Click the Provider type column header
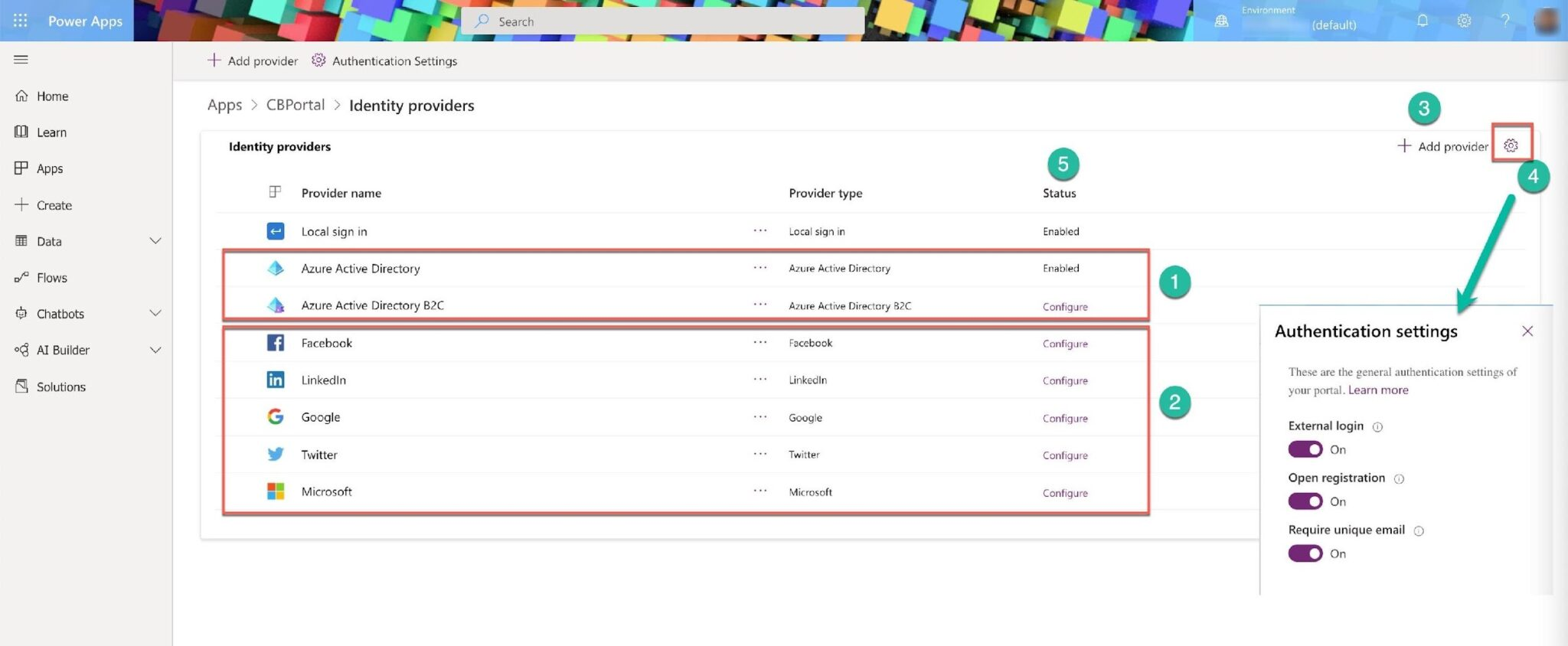1568x646 pixels. coord(825,193)
